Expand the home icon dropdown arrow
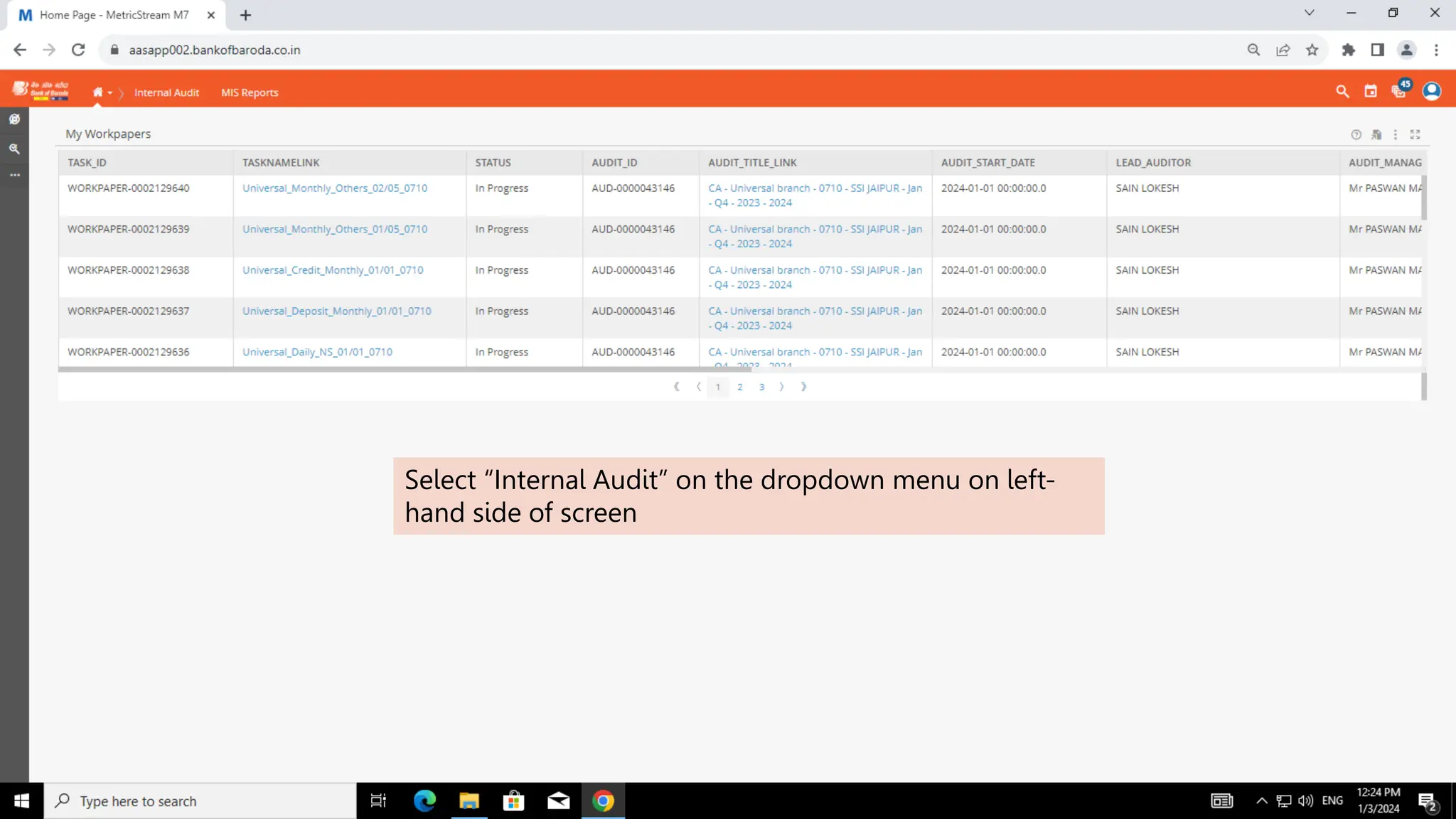This screenshot has height=819, width=1456. [x=110, y=93]
